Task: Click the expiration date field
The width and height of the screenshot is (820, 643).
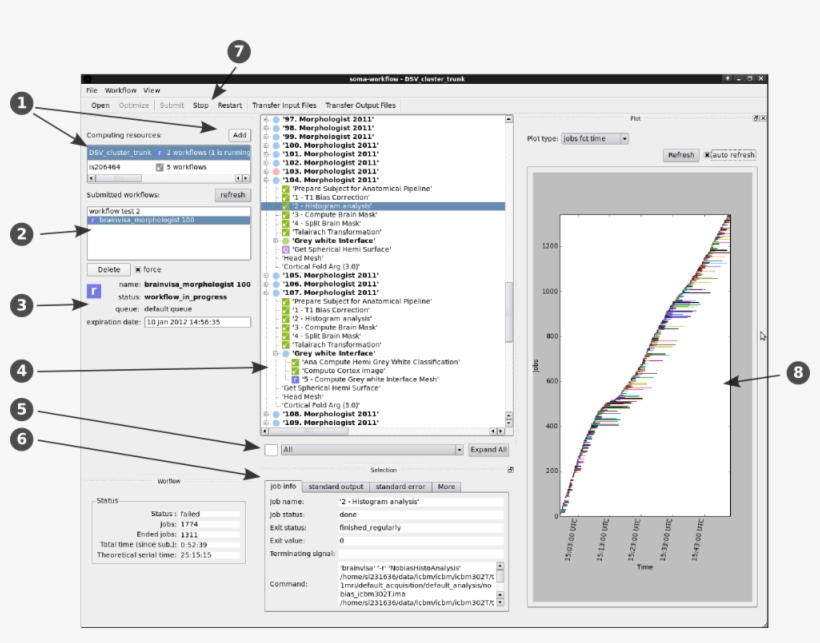Action: point(198,321)
